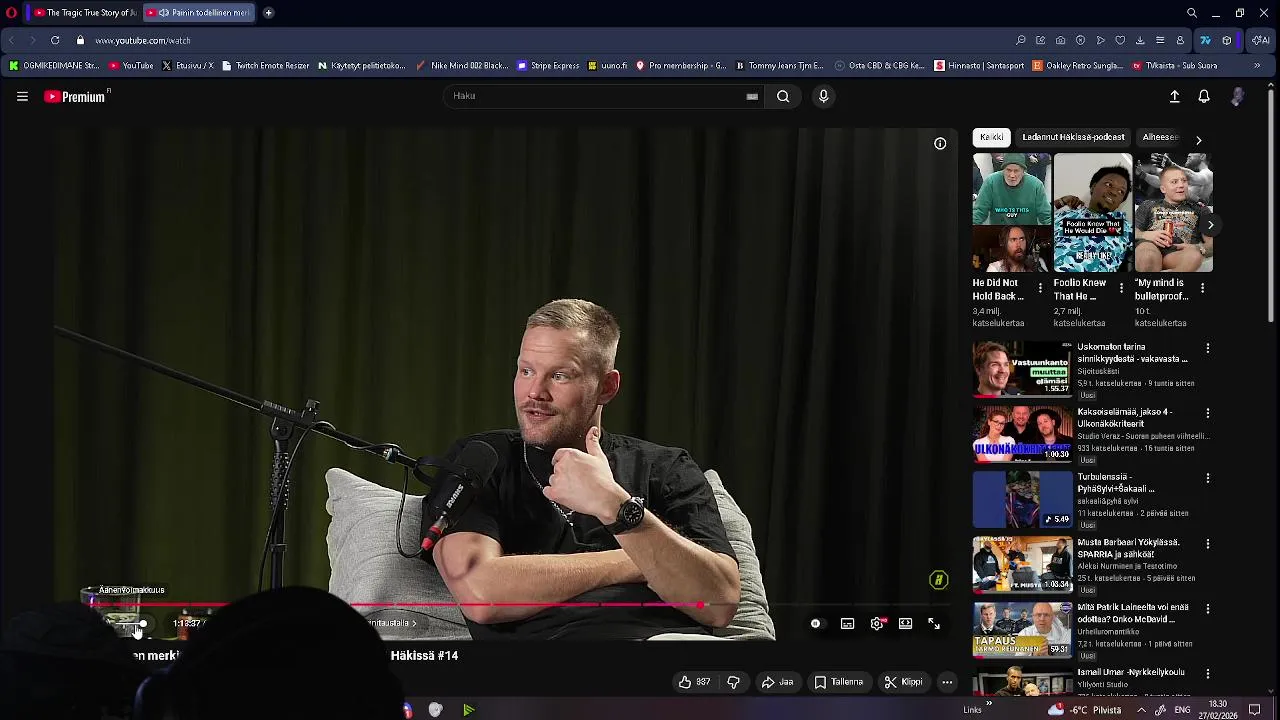The width and height of the screenshot is (1280, 720).
Task: Switch to 'The Tragic True Story' browser tab
Action: point(83,13)
